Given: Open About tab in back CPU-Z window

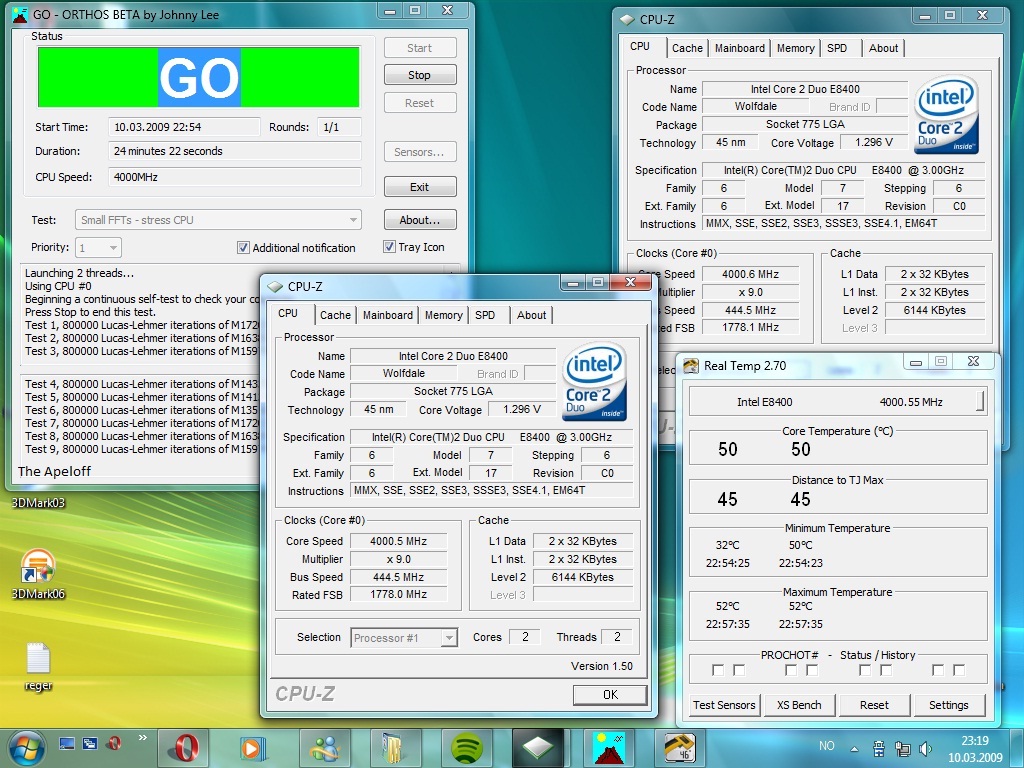Looking at the screenshot, I should tap(884, 48).
